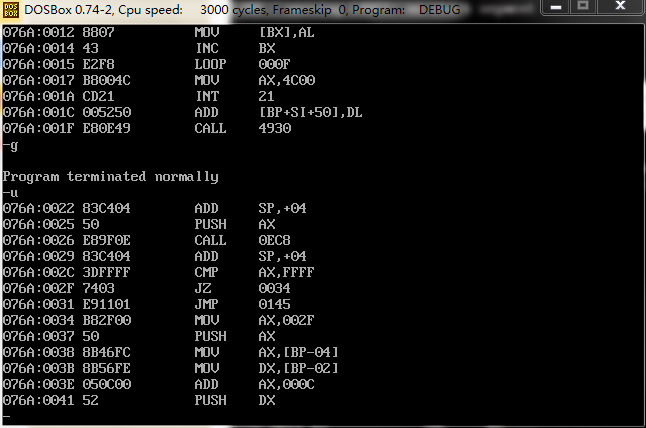The width and height of the screenshot is (646, 428).
Task: Click machine code bytes B8004C
Action: coord(106,80)
